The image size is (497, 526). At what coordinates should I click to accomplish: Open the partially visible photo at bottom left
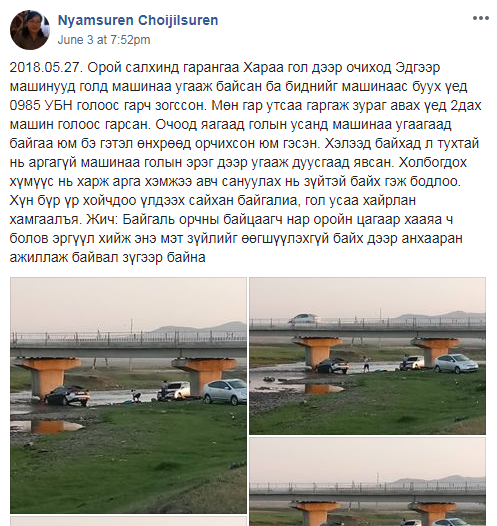(x=128, y=521)
